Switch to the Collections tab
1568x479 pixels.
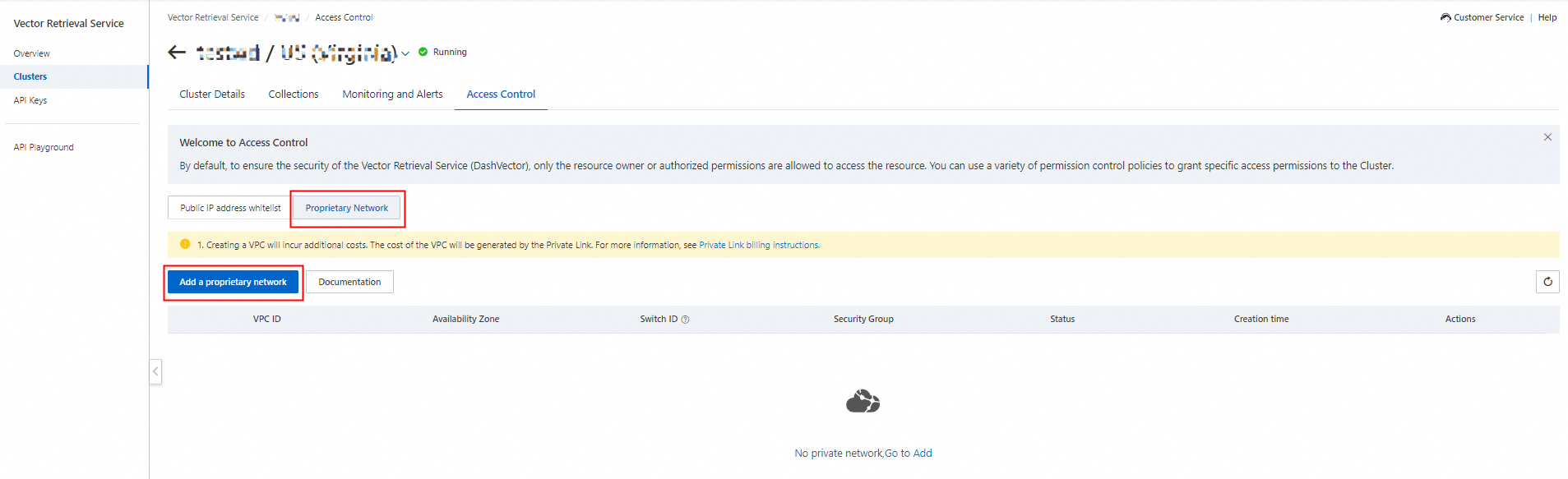[294, 94]
